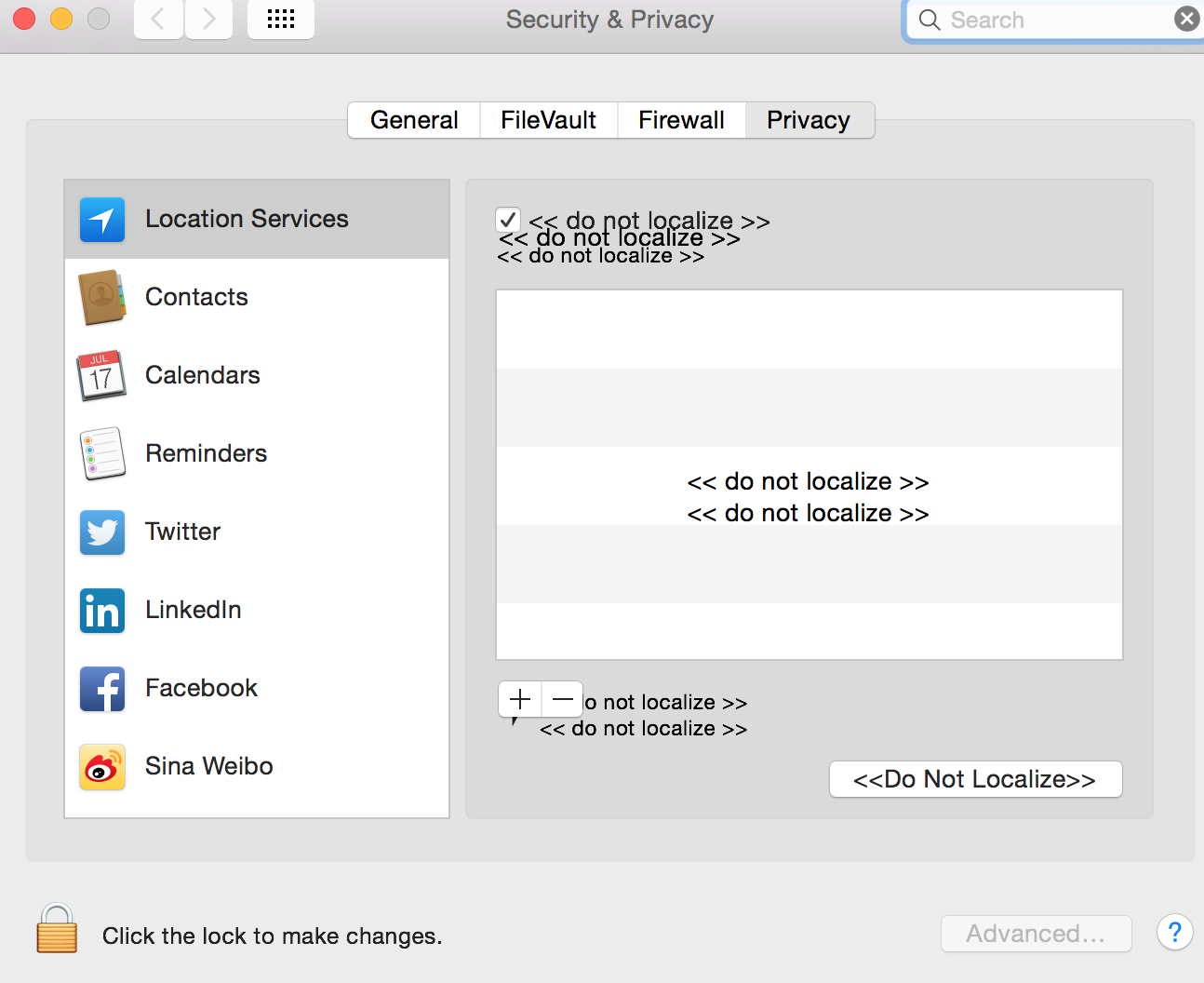Select the LinkedIn privacy item
This screenshot has width=1204, height=983.
tap(193, 610)
